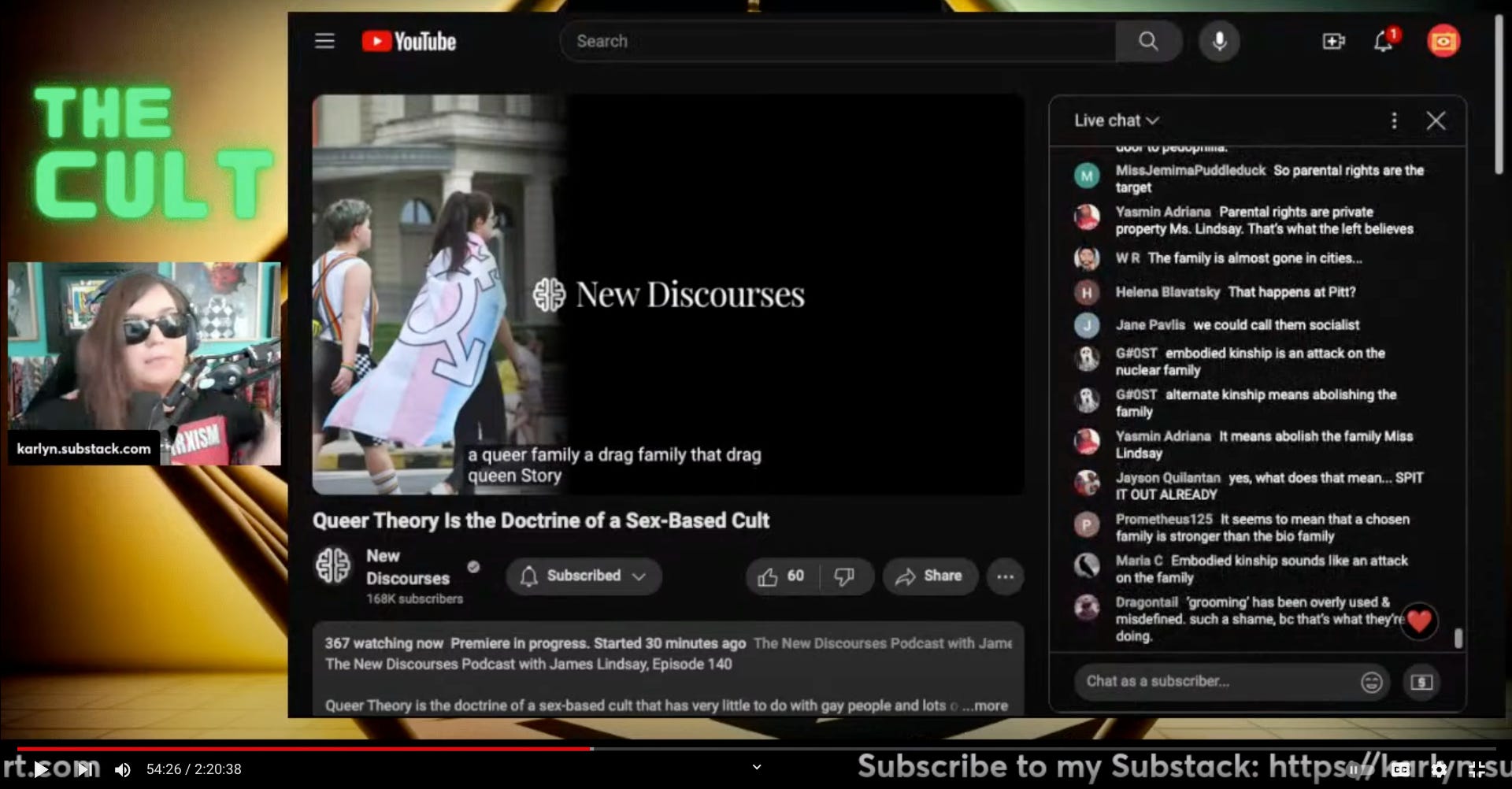
Task: Toggle closed captions CC button
Action: [1401, 769]
